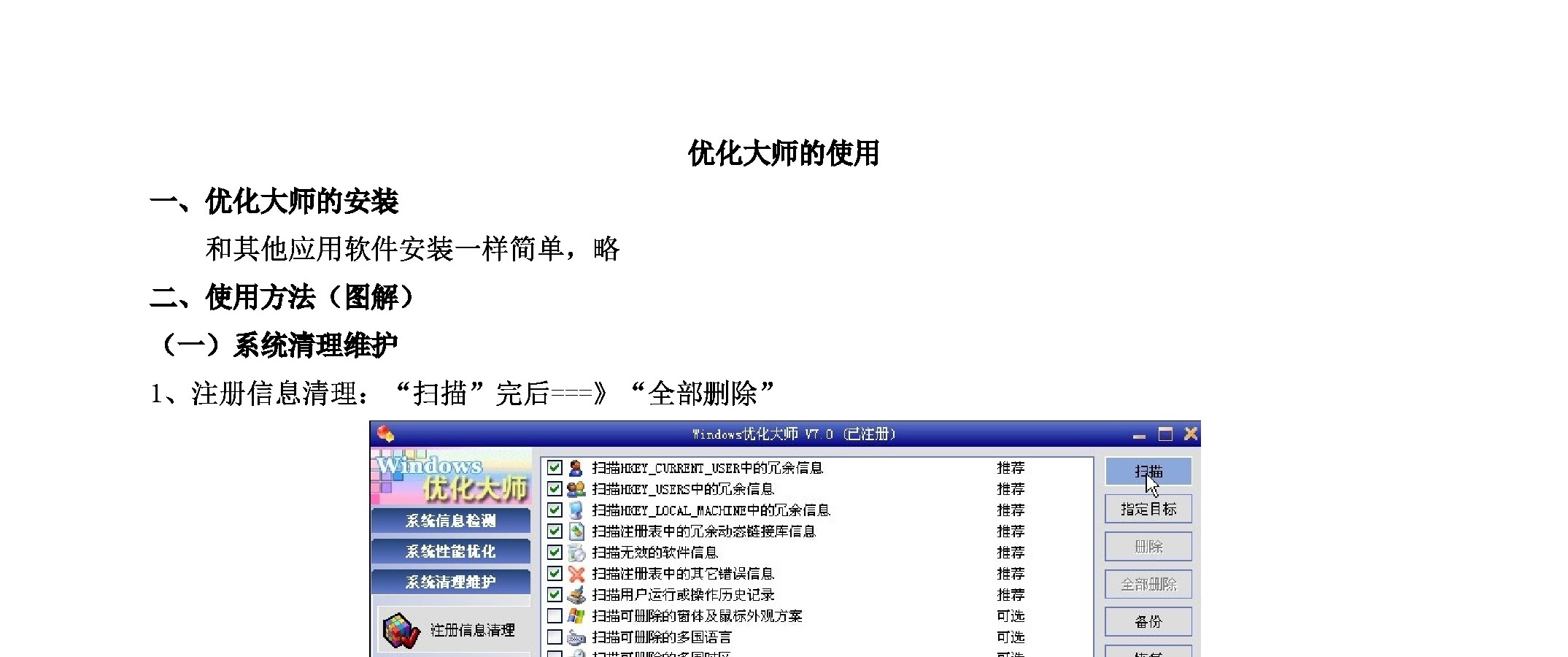Enable the 可删除的多国语言 scan checkbox
Viewport: 1568px width, 657px height.
(555, 637)
